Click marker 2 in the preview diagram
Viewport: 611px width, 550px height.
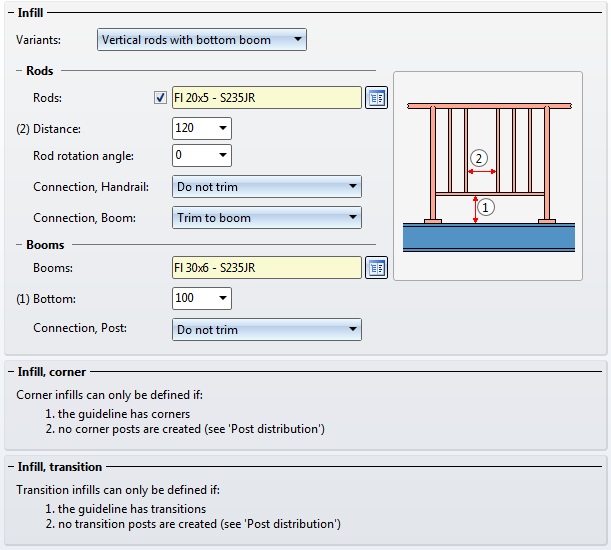[x=479, y=158]
